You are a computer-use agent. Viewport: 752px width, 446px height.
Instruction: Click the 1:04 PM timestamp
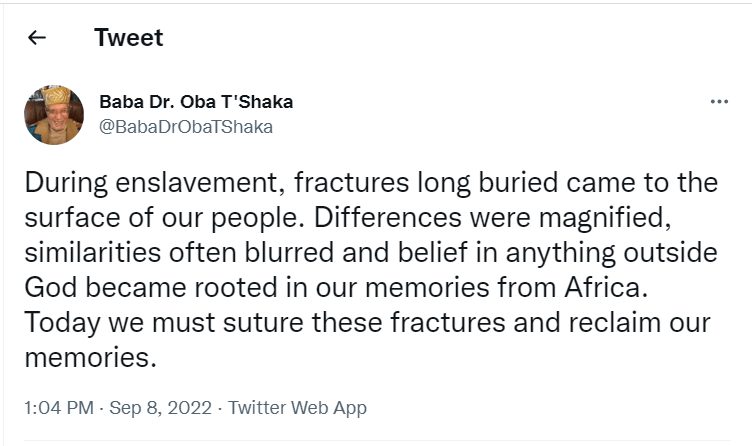pos(60,408)
